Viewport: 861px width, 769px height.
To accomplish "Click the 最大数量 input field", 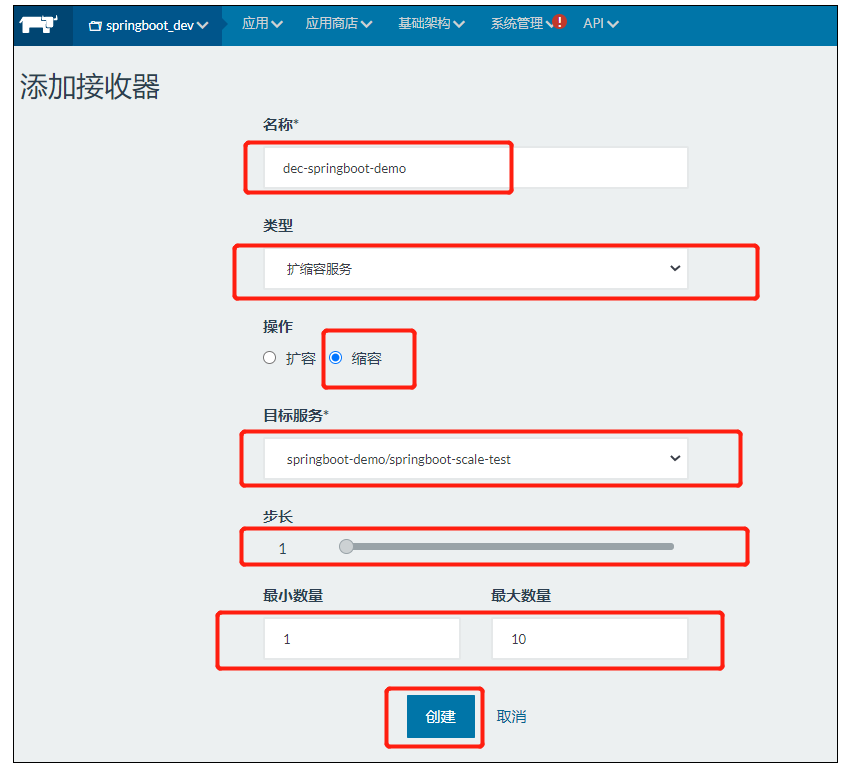I will pos(590,638).
